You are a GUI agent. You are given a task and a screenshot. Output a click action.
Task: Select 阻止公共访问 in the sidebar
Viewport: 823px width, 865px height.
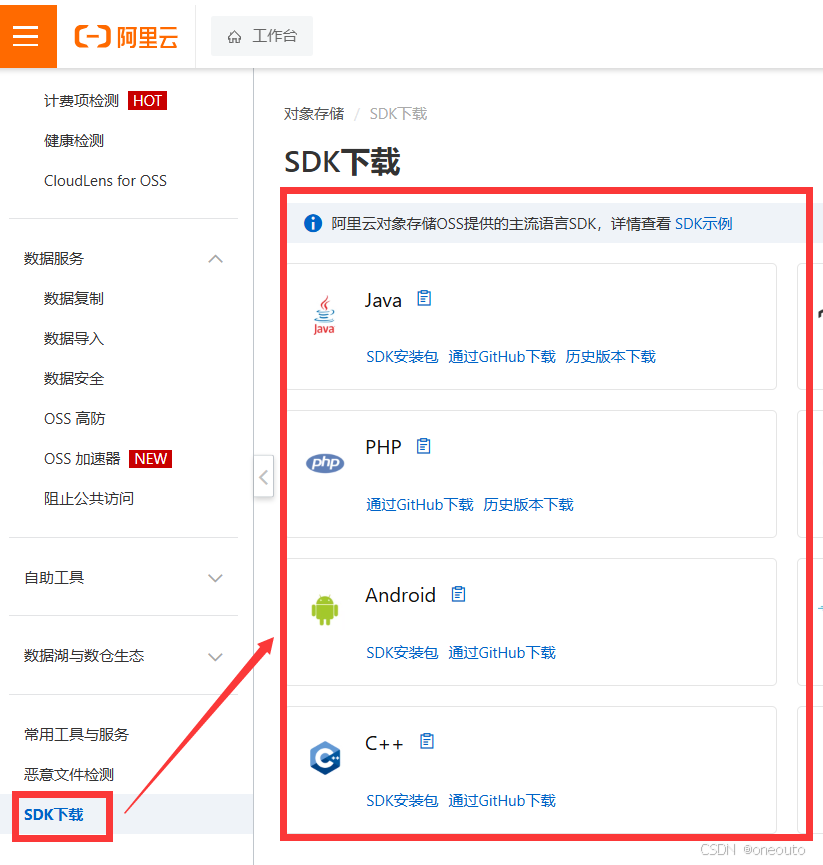pyautogui.click(x=89, y=499)
